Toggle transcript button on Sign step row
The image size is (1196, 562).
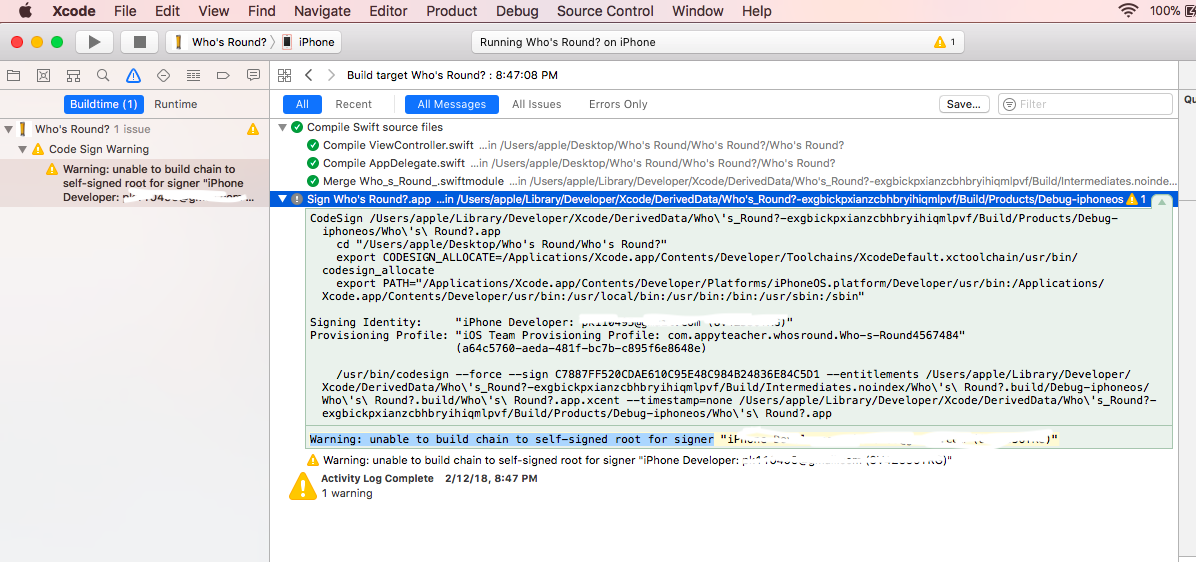1162,201
